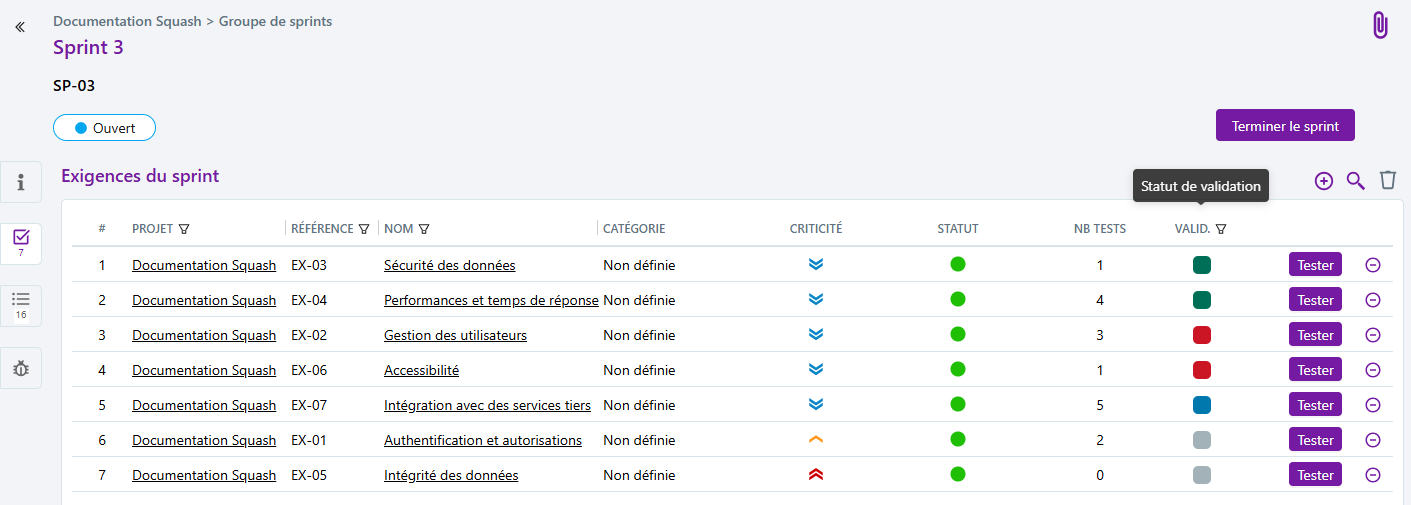The width and height of the screenshot is (1411, 505).
Task: Remove Gestion des utilisateurs from sprint
Action: point(1373,335)
